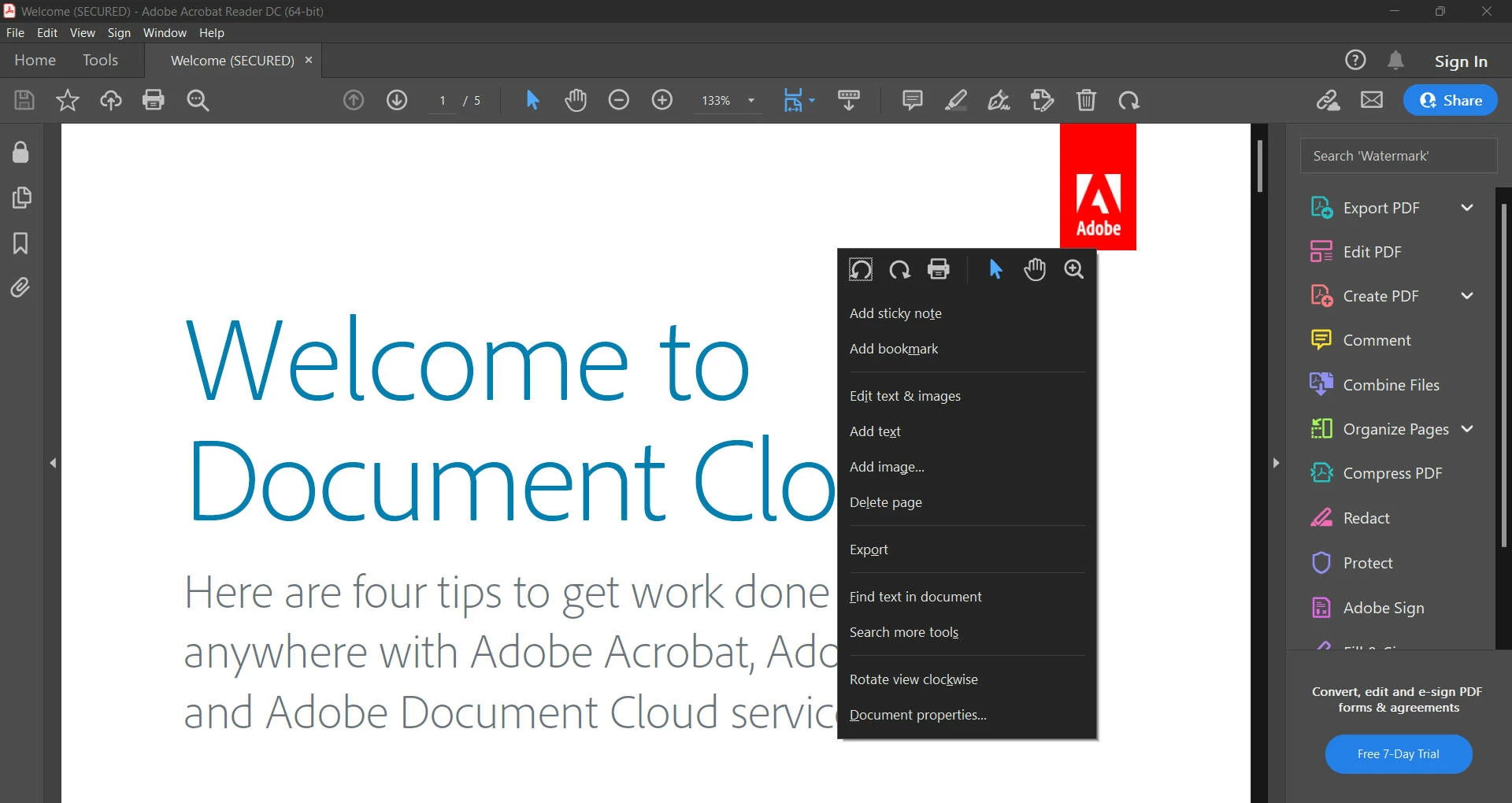The width and height of the screenshot is (1512, 803).
Task: Switch to the Tools tab
Action: [x=100, y=60]
